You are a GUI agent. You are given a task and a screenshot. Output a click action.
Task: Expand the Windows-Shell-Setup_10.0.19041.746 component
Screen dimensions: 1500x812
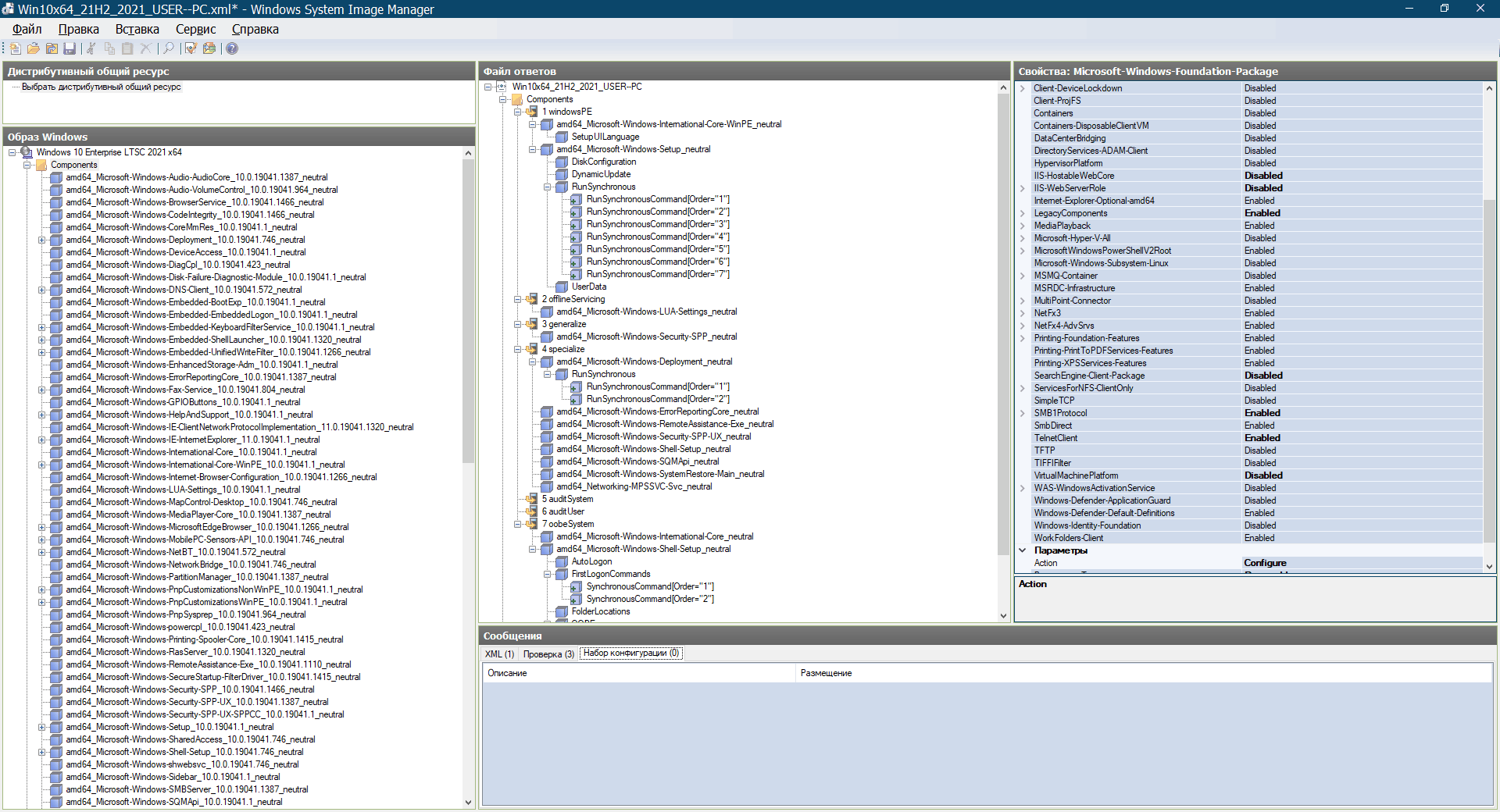[42, 752]
